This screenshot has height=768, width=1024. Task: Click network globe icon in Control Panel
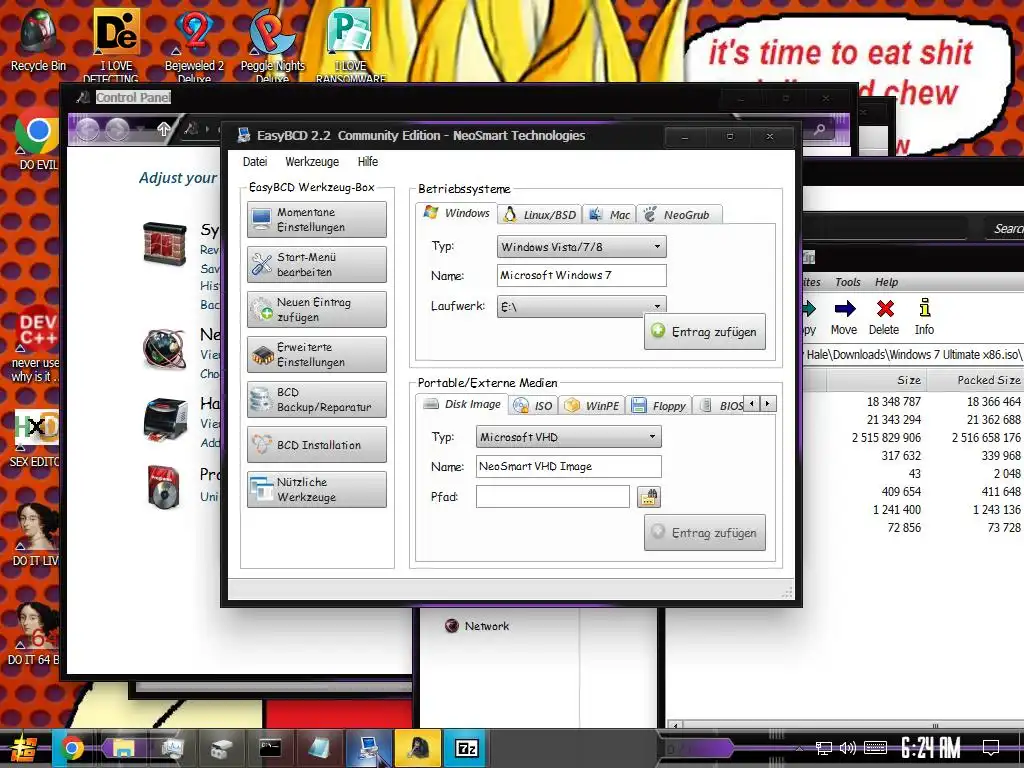pos(165,349)
